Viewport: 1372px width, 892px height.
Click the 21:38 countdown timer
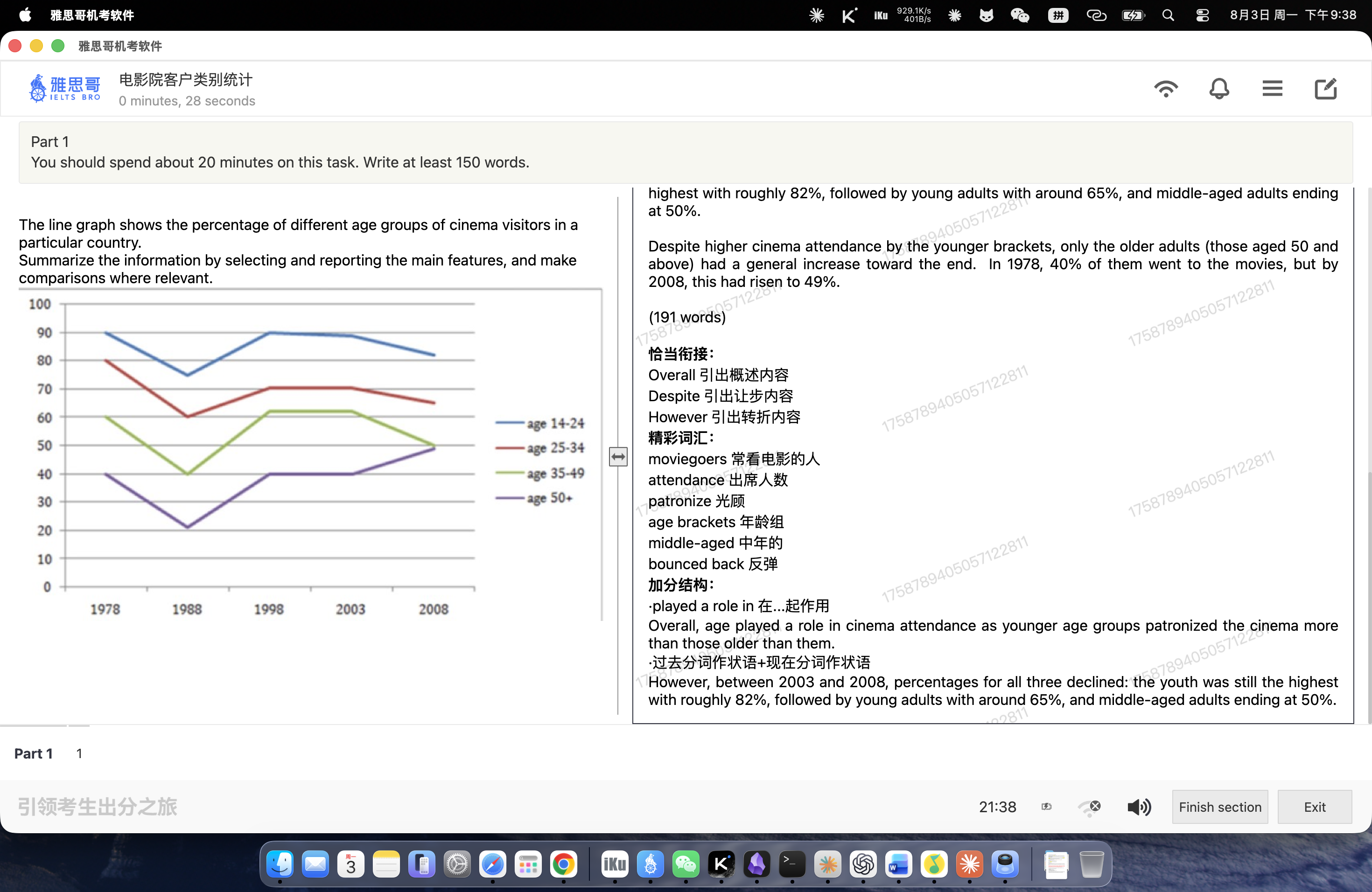[x=997, y=807]
